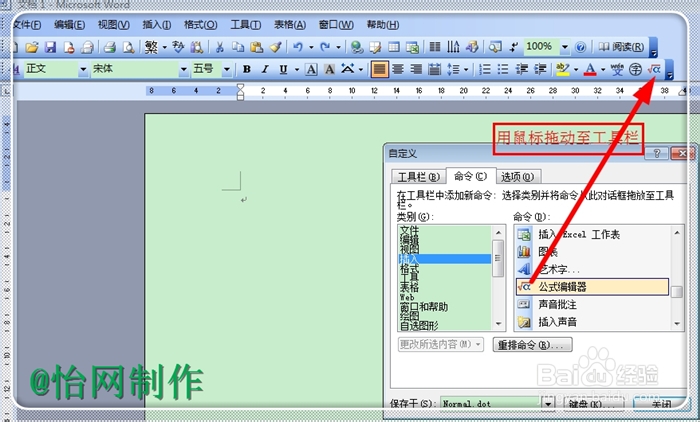The height and width of the screenshot is (422, 700).
Task: Open the 插入(I) menu
Action: (x=157, y=25)
